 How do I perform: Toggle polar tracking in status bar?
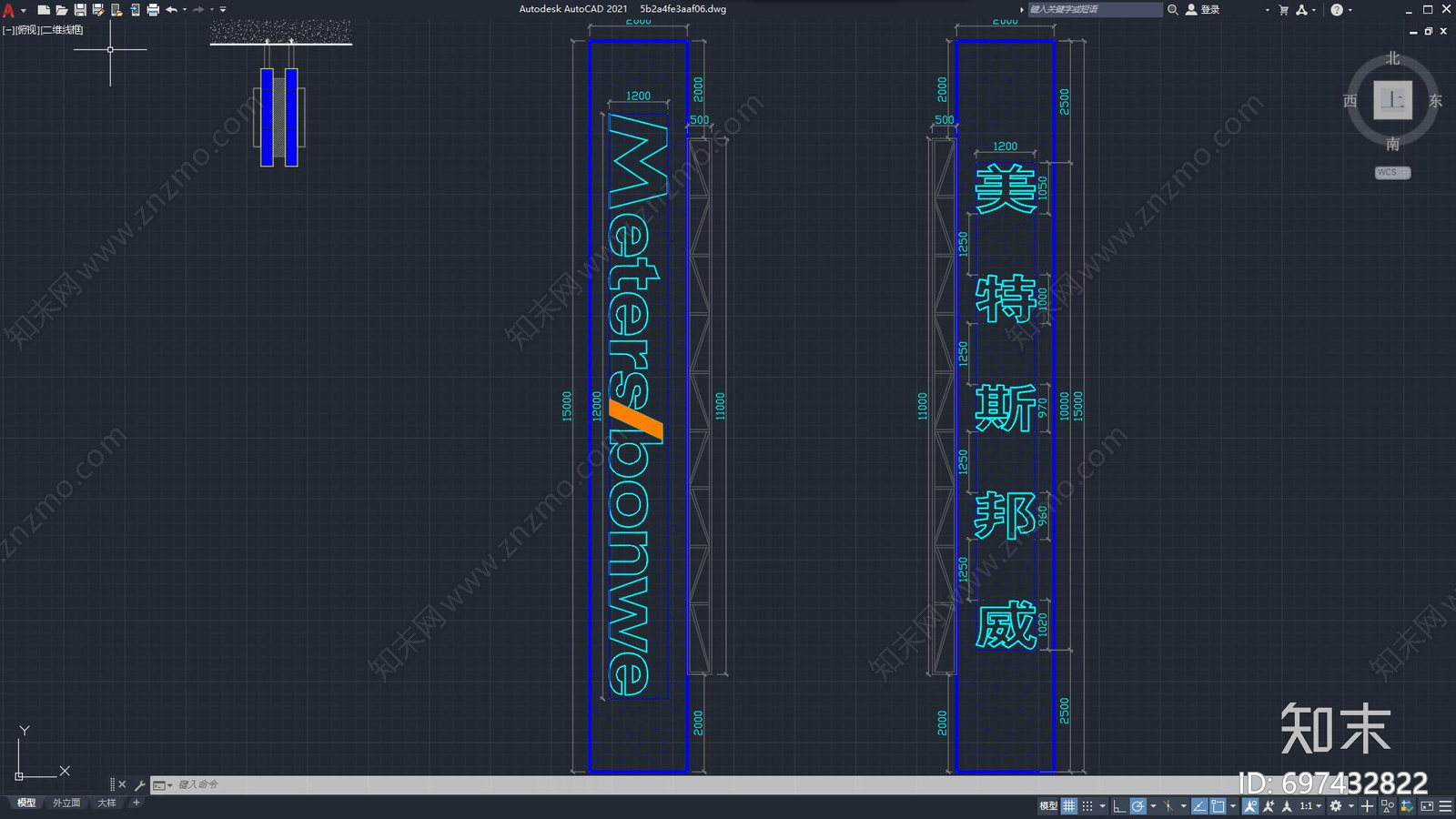pos(1137,805)
